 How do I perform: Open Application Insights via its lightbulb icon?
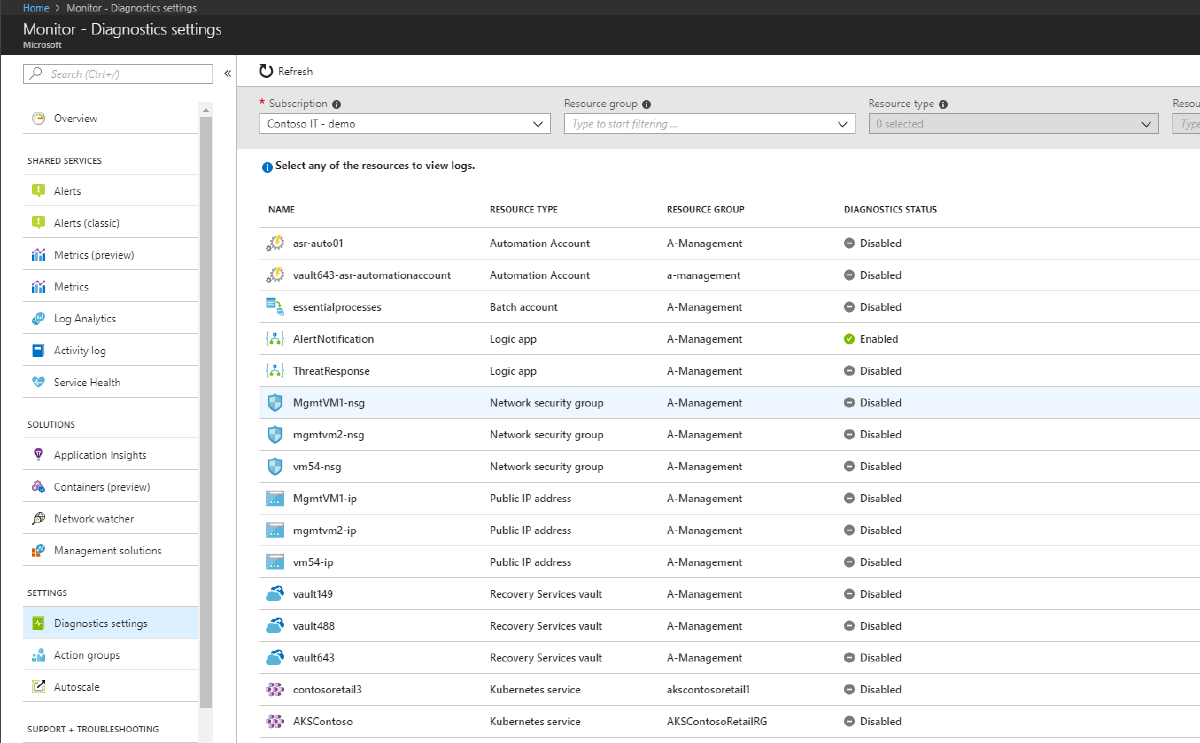click(x=38, y=454)
